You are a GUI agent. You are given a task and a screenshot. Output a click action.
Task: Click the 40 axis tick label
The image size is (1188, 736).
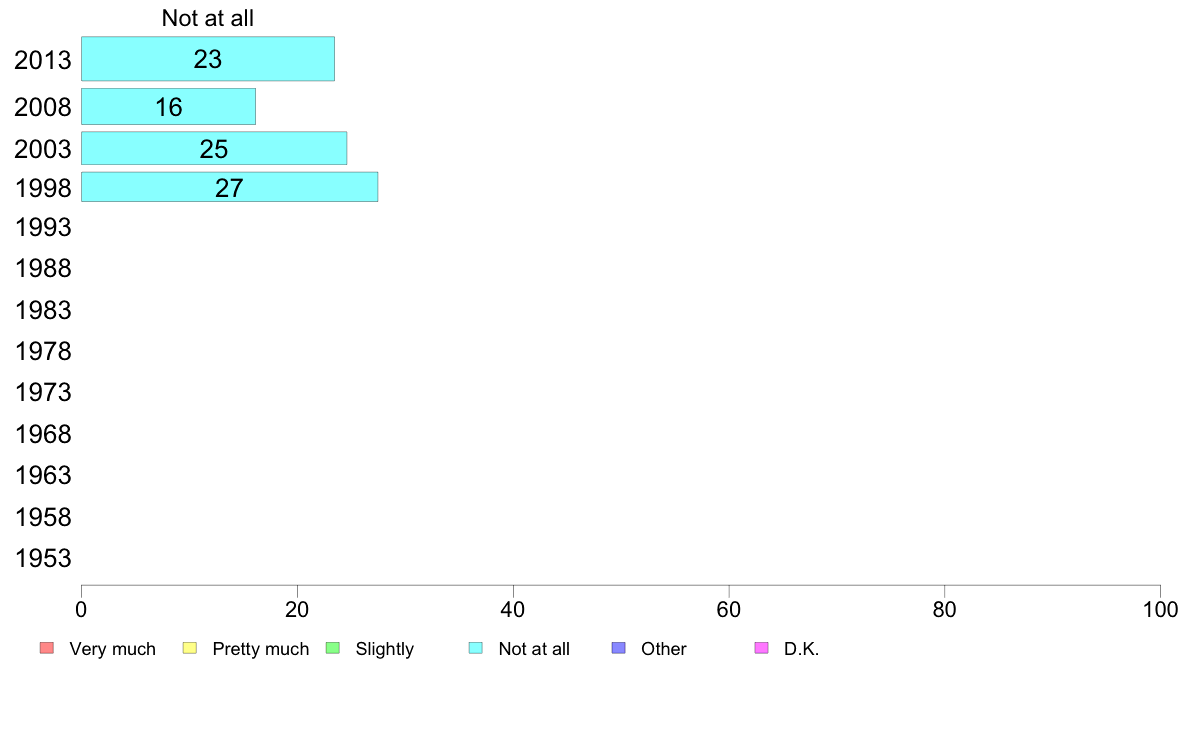coord(513,609)
